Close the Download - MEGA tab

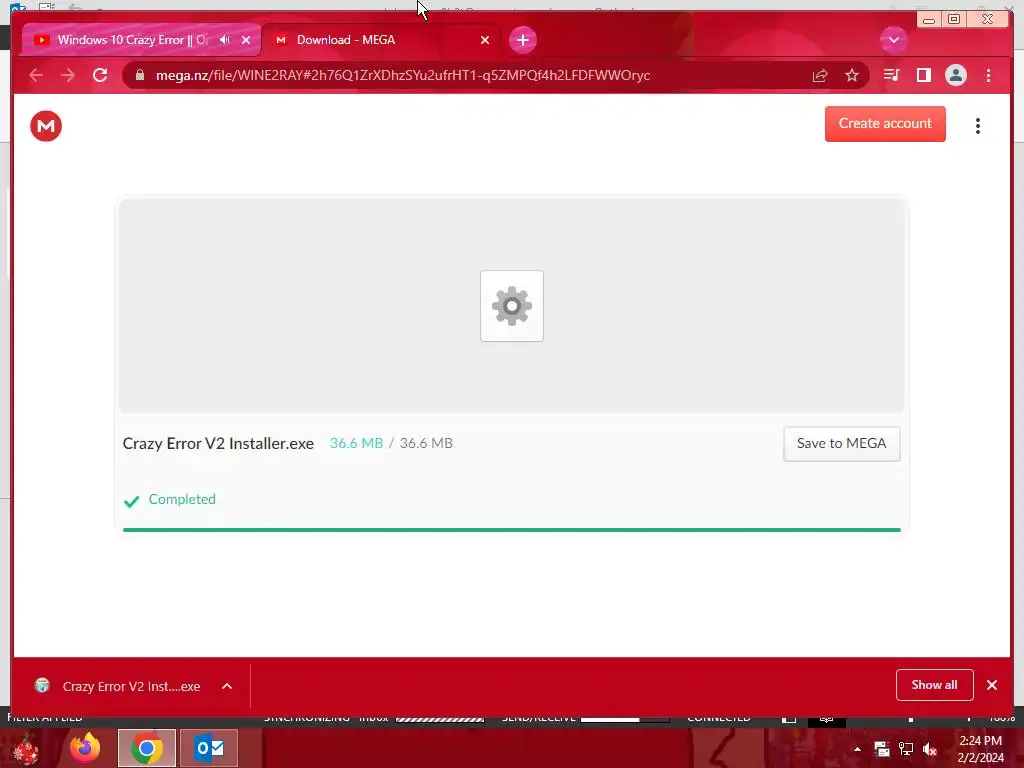pyautogui.click(x=485, y=40)
